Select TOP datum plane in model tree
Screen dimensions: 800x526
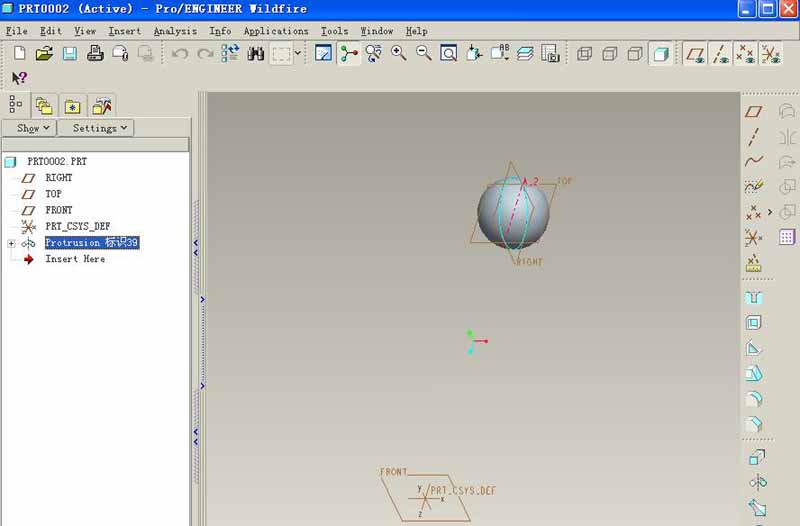54,194
